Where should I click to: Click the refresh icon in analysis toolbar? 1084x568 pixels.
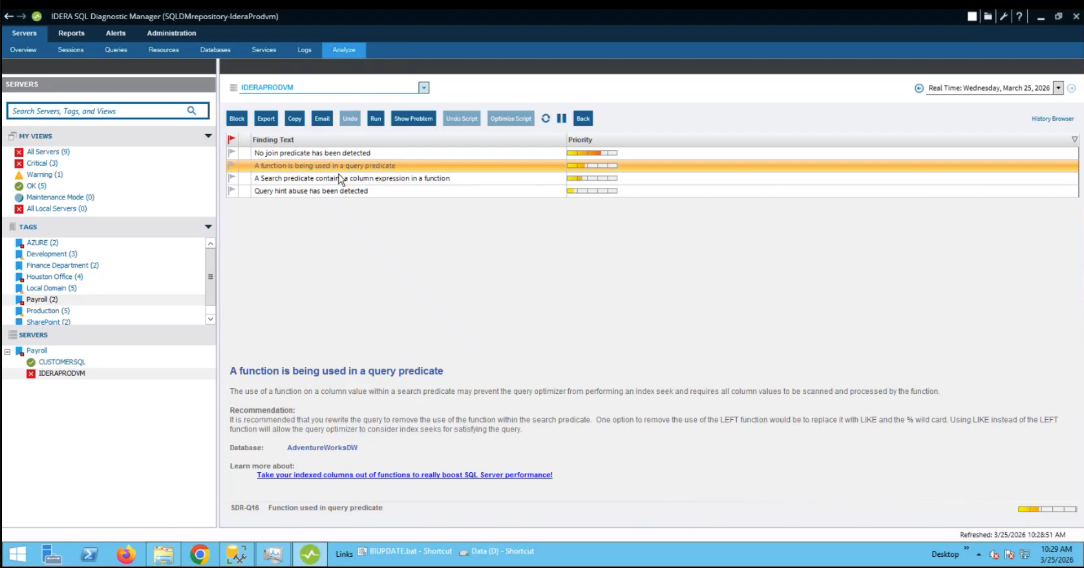(545, 118)
